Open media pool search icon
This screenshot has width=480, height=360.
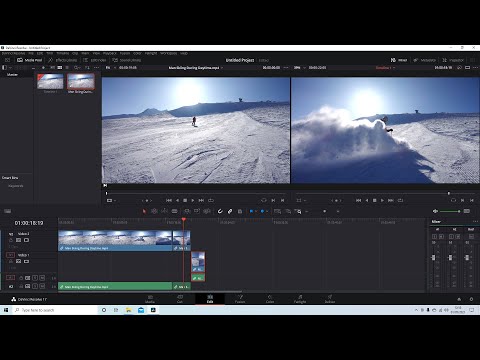[x=77, y=68]
